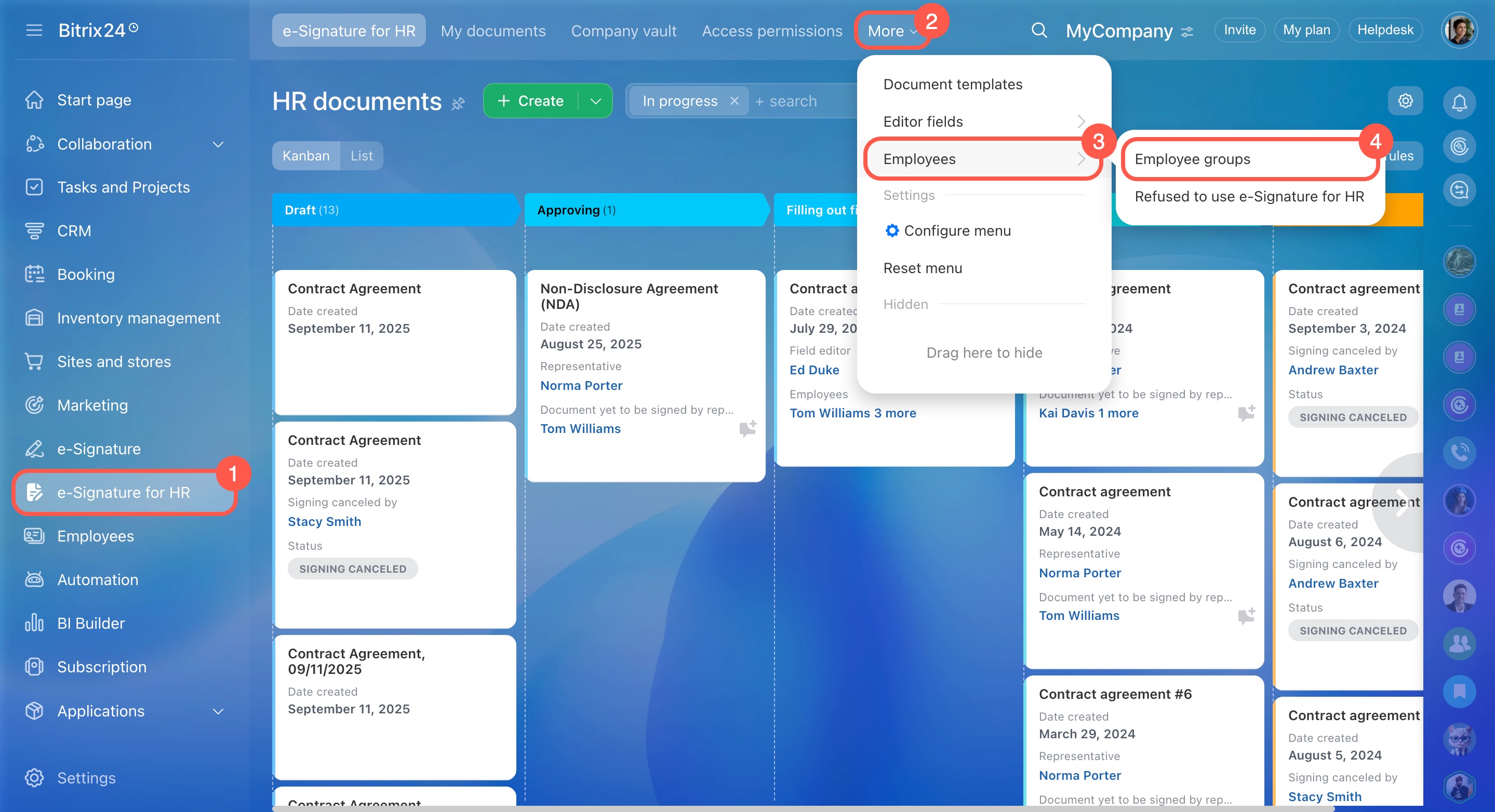Image resolution: width=1495 pixels, height=812 pixels.
Task: Open the Company vault tab
Action: coord(624,30)
